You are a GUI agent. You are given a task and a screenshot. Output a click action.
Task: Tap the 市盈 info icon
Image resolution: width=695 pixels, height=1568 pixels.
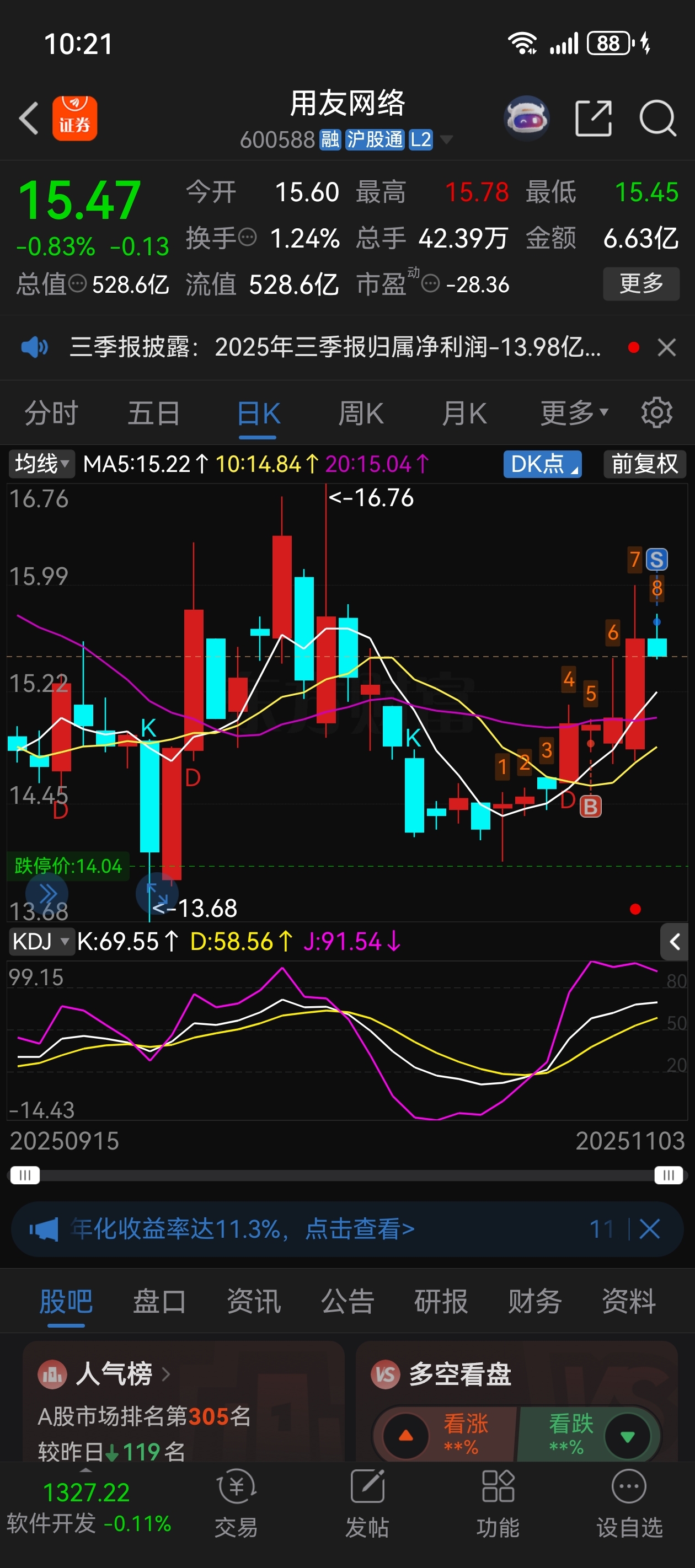(x=431, y=283)
